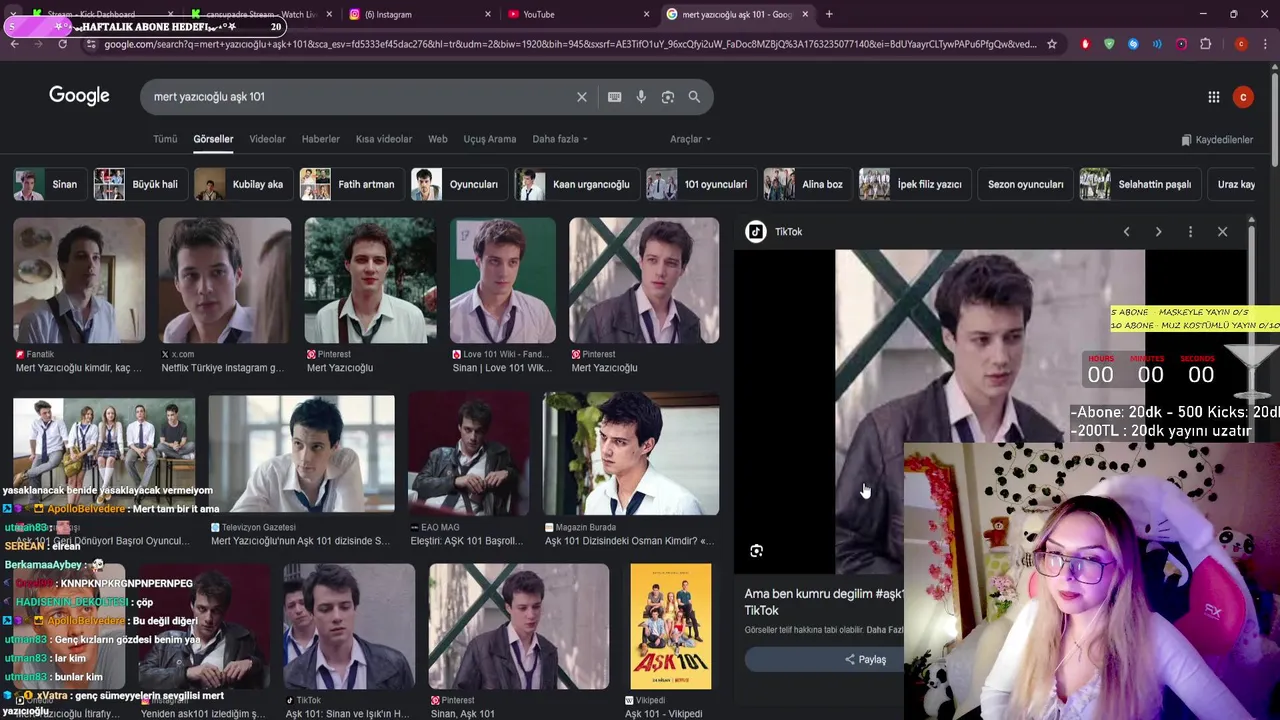This screenshot has width=1280, height=720.
Task: Clear the search box with the X icon
Action: pyautogui.click(x=581, y=97)
